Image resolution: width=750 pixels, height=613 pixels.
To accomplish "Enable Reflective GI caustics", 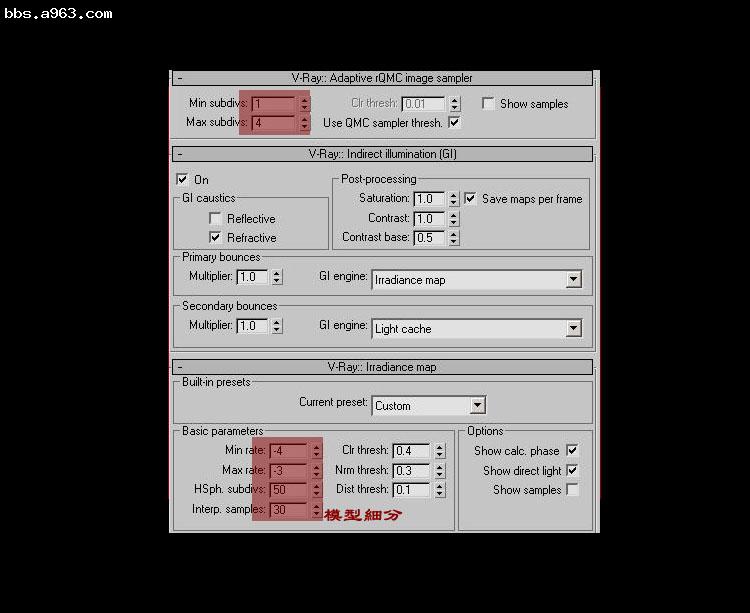I will click(215, 219).
